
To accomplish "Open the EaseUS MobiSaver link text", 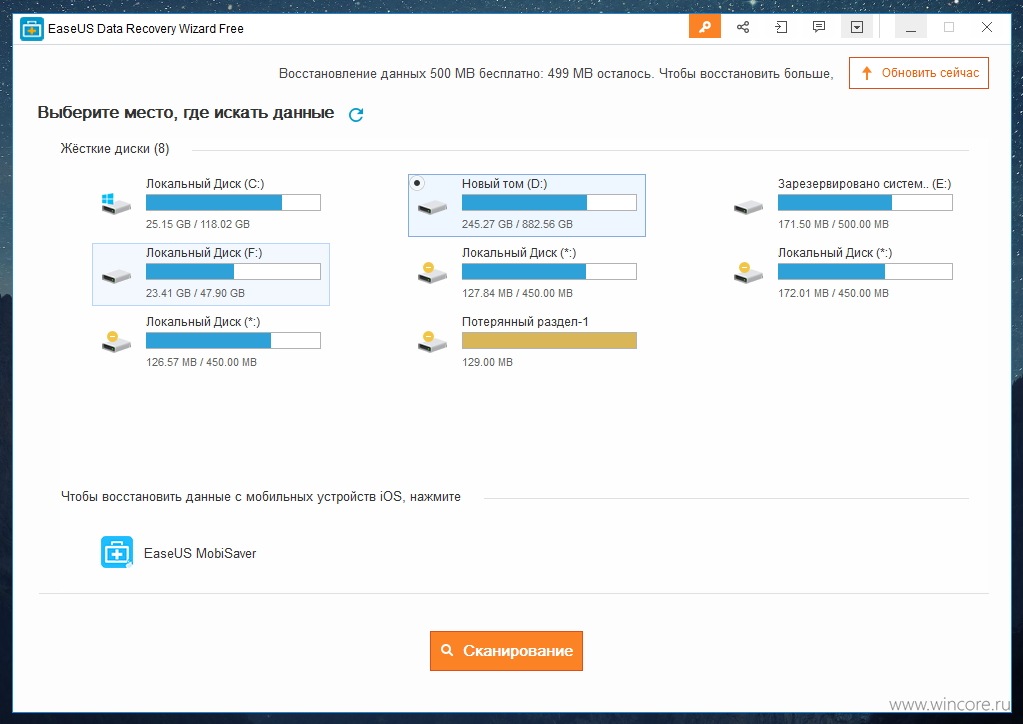I will click(x=200, y=553).
